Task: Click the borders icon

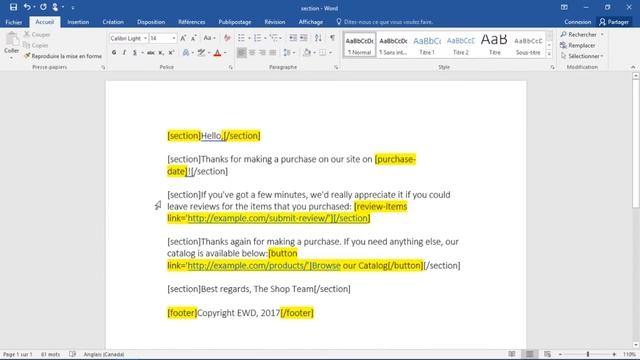Action: tap(322, 52)
